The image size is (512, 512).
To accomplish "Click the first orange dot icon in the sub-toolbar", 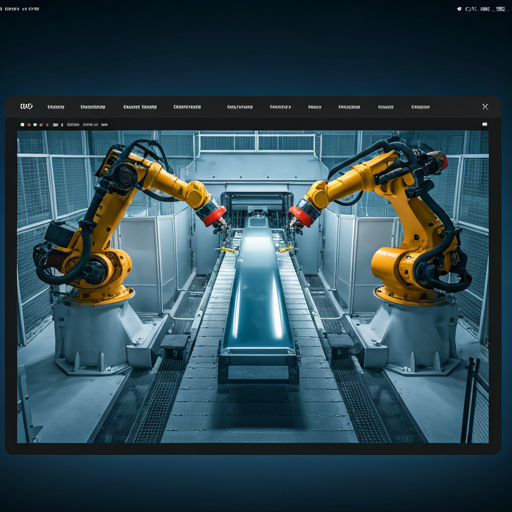I will coord(29,125).
